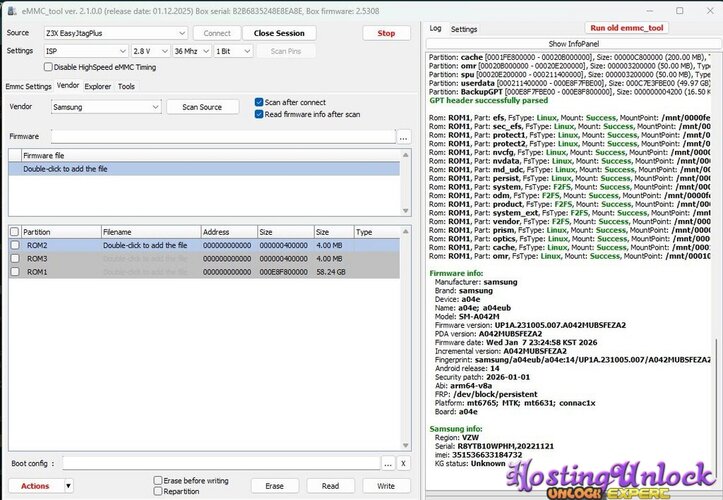The height and width of the screenshot is (500, 723).
Task: Uncheck Scan after connect
Action: (259, 102)
